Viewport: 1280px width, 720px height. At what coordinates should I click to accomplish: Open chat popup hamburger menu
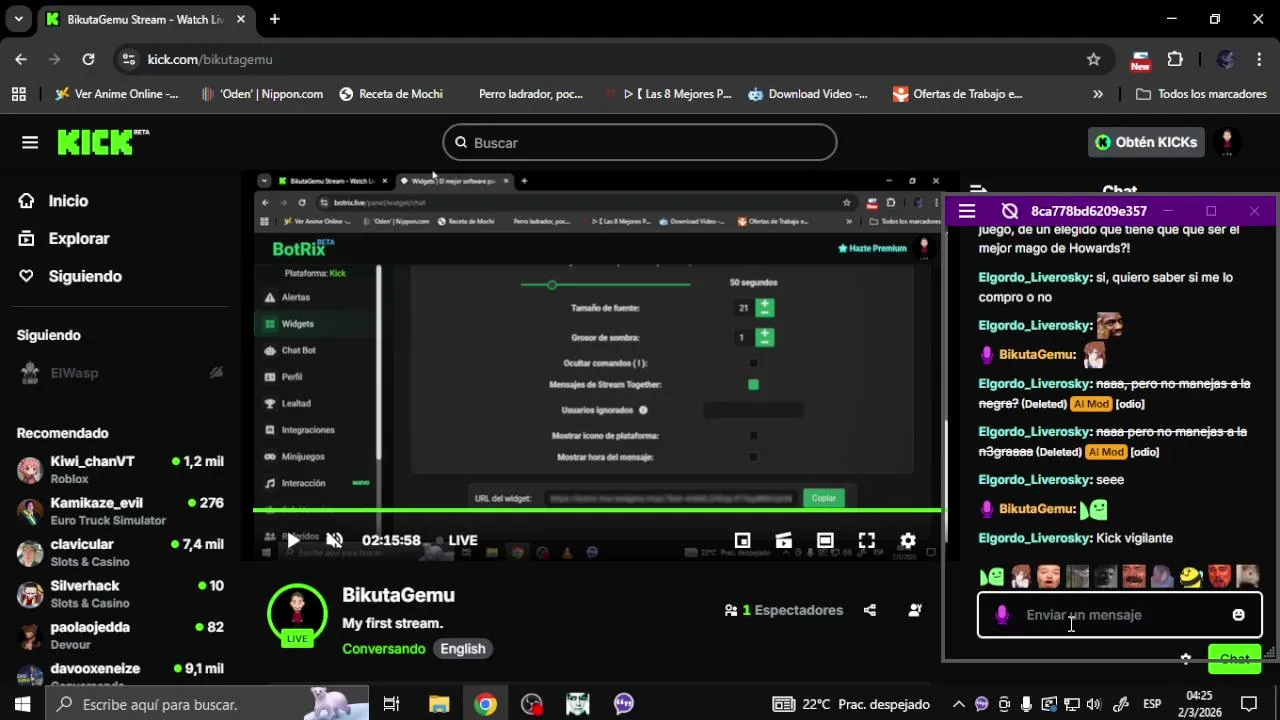(x=966, y=211)
